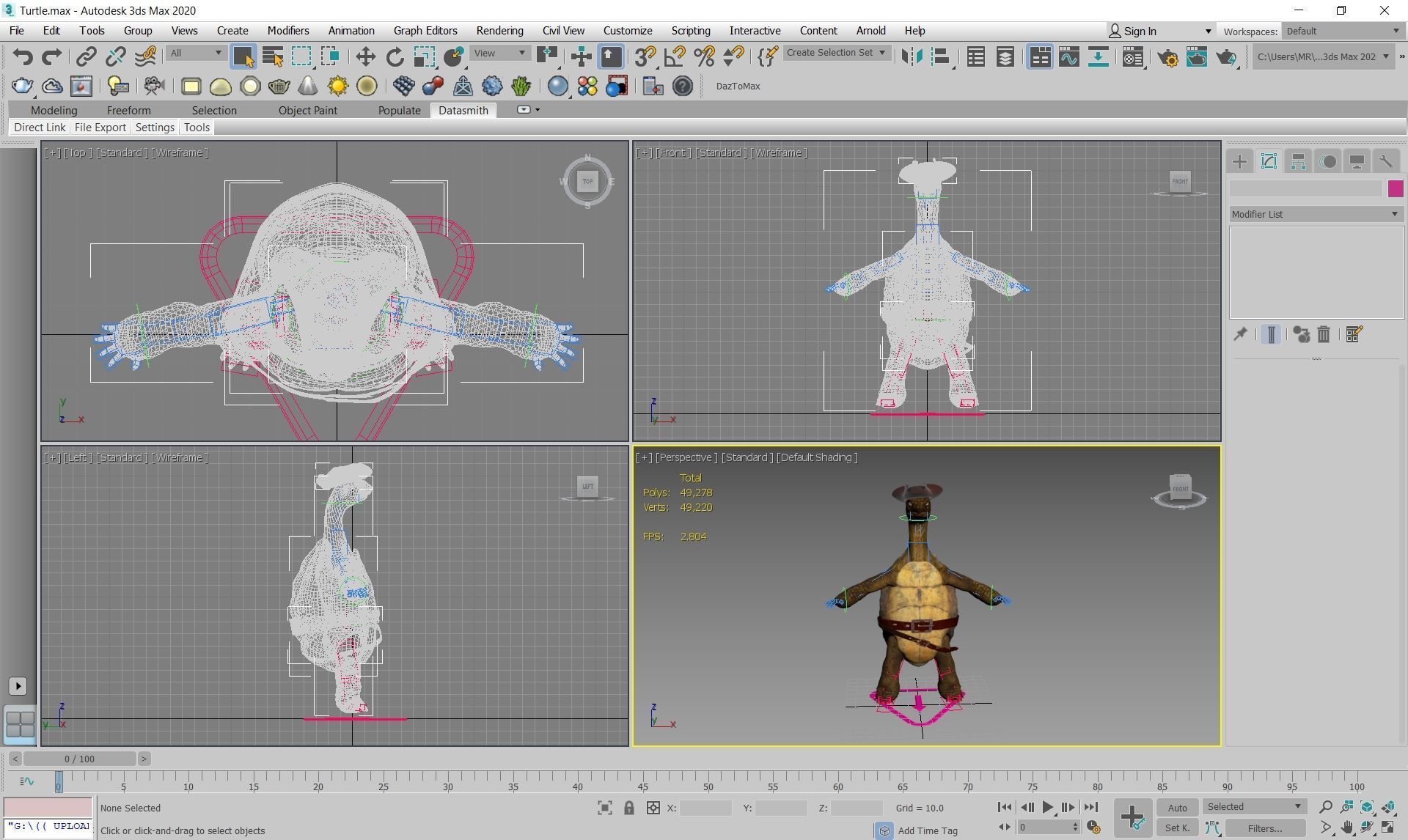The width and height of the screenshot is (1408, 840).
Task: Toggle Show End Result in modifier stack
Action: 1271,334
